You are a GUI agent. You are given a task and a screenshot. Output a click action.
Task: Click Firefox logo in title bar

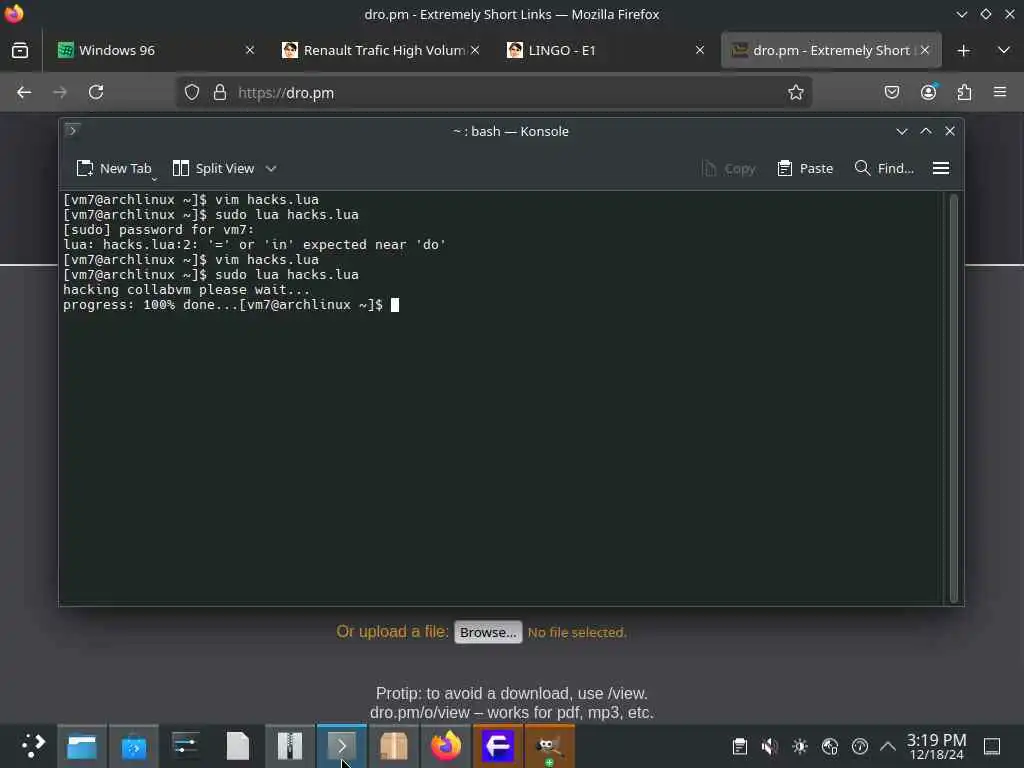[14, 14]
